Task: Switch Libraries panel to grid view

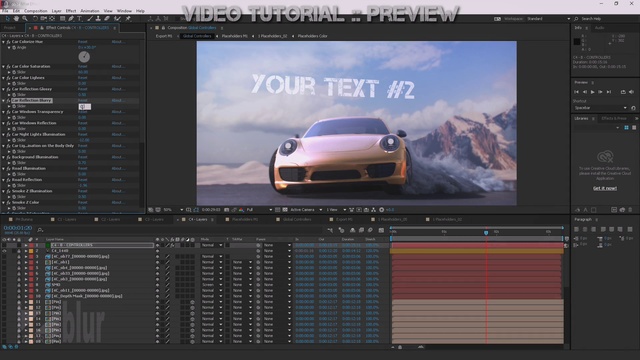Action: tap(627, 128)
